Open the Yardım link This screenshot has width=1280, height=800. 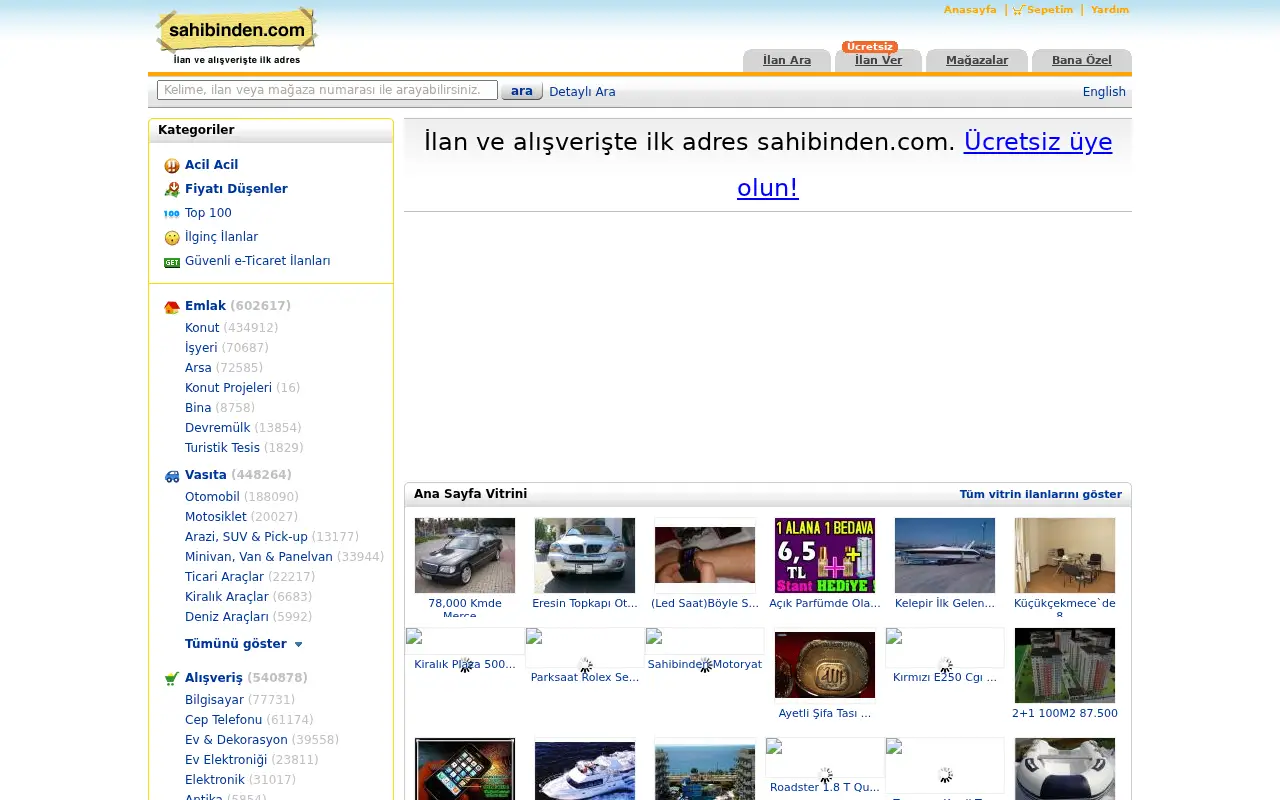pyautogui.click(x=1110, y=10)
